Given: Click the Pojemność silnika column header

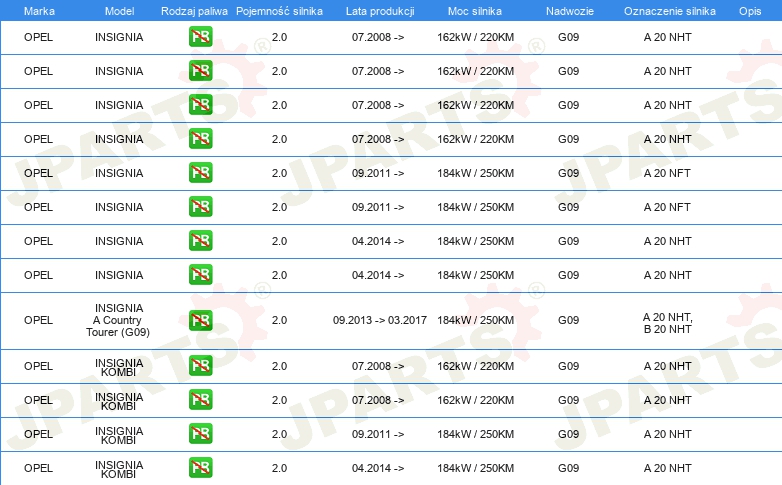Looking at the screenshot, I should (279, 11).
